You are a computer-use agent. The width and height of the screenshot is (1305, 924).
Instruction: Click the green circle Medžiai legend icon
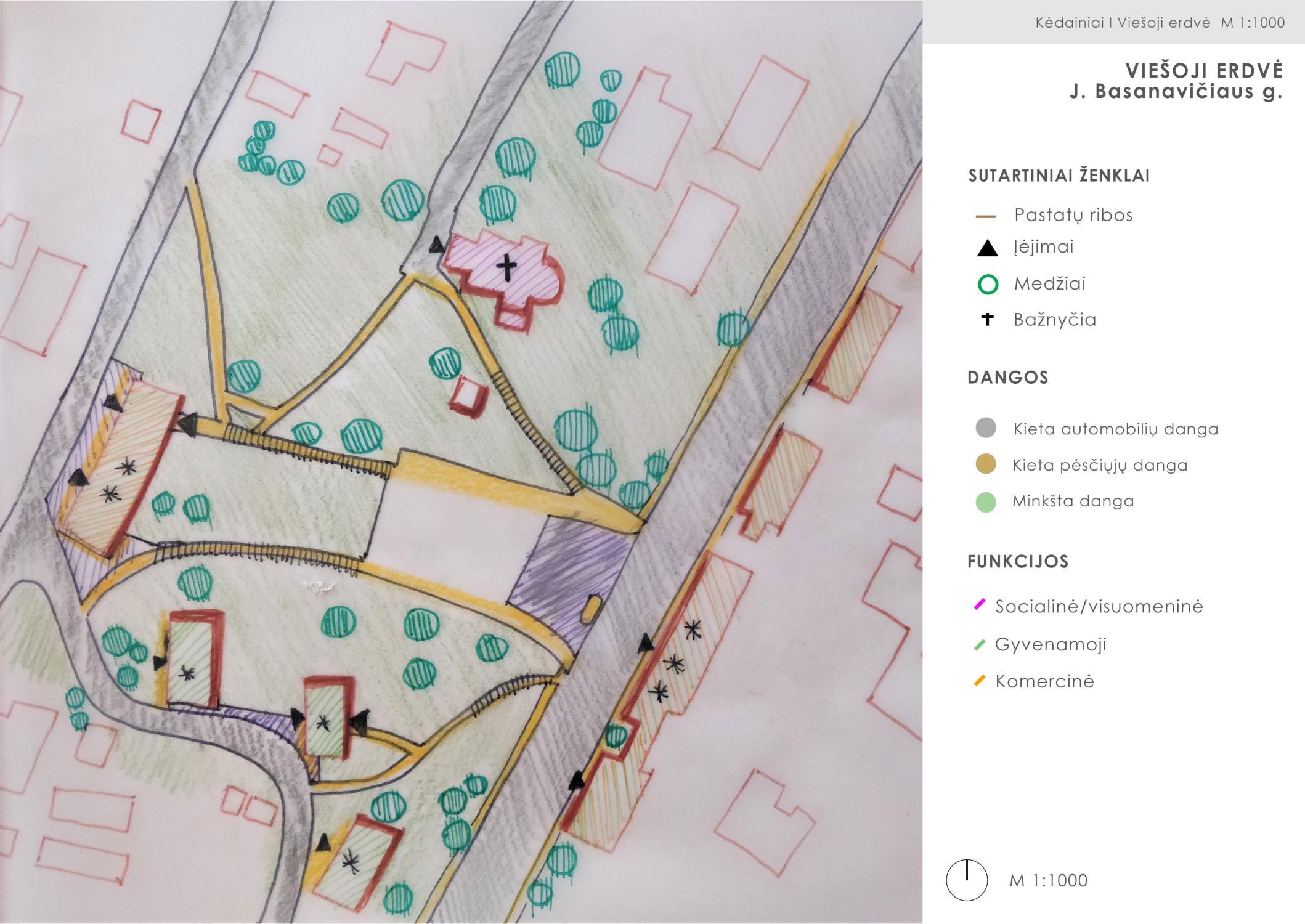[988, 285]
